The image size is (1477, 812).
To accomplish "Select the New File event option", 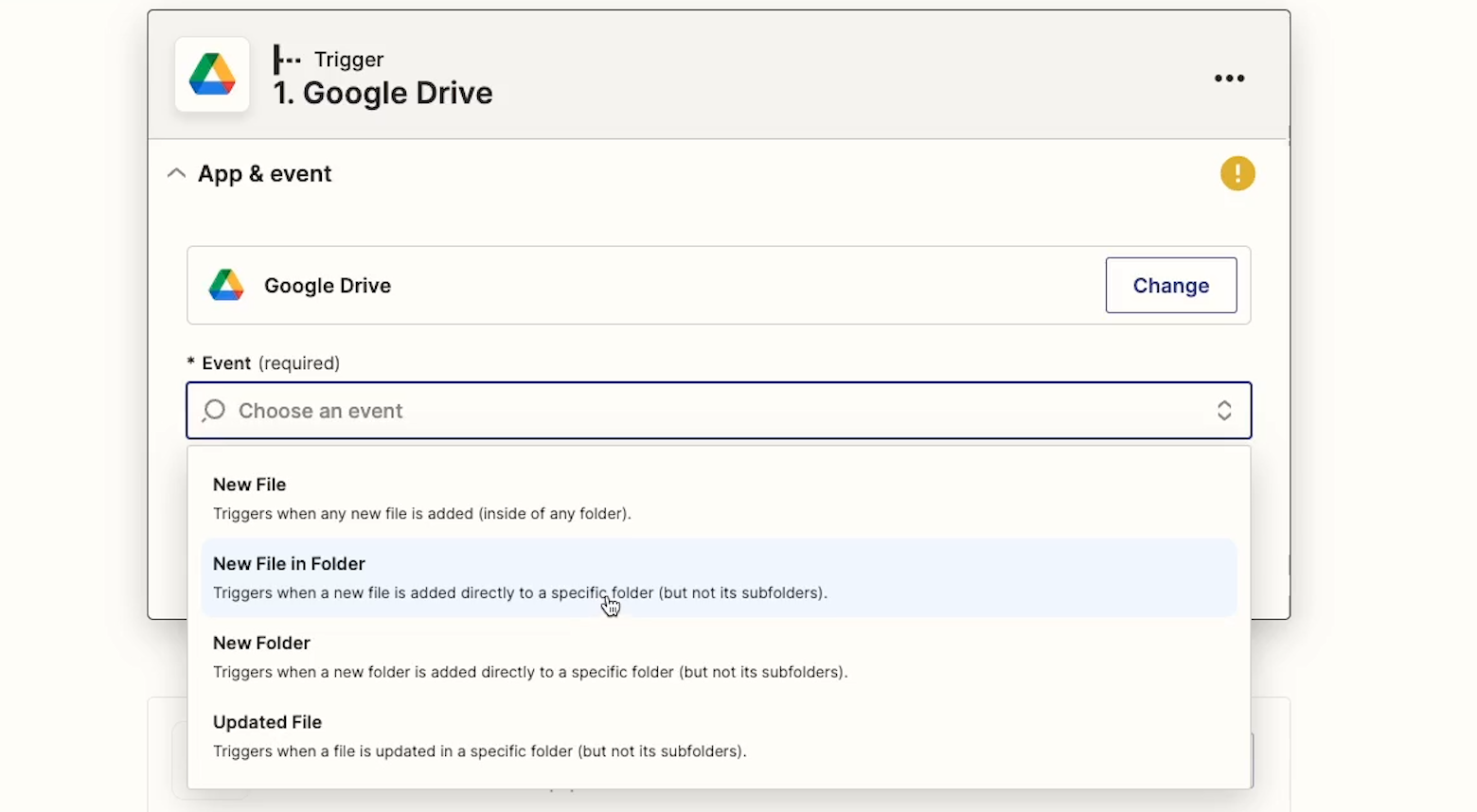I will click(719, 499).
